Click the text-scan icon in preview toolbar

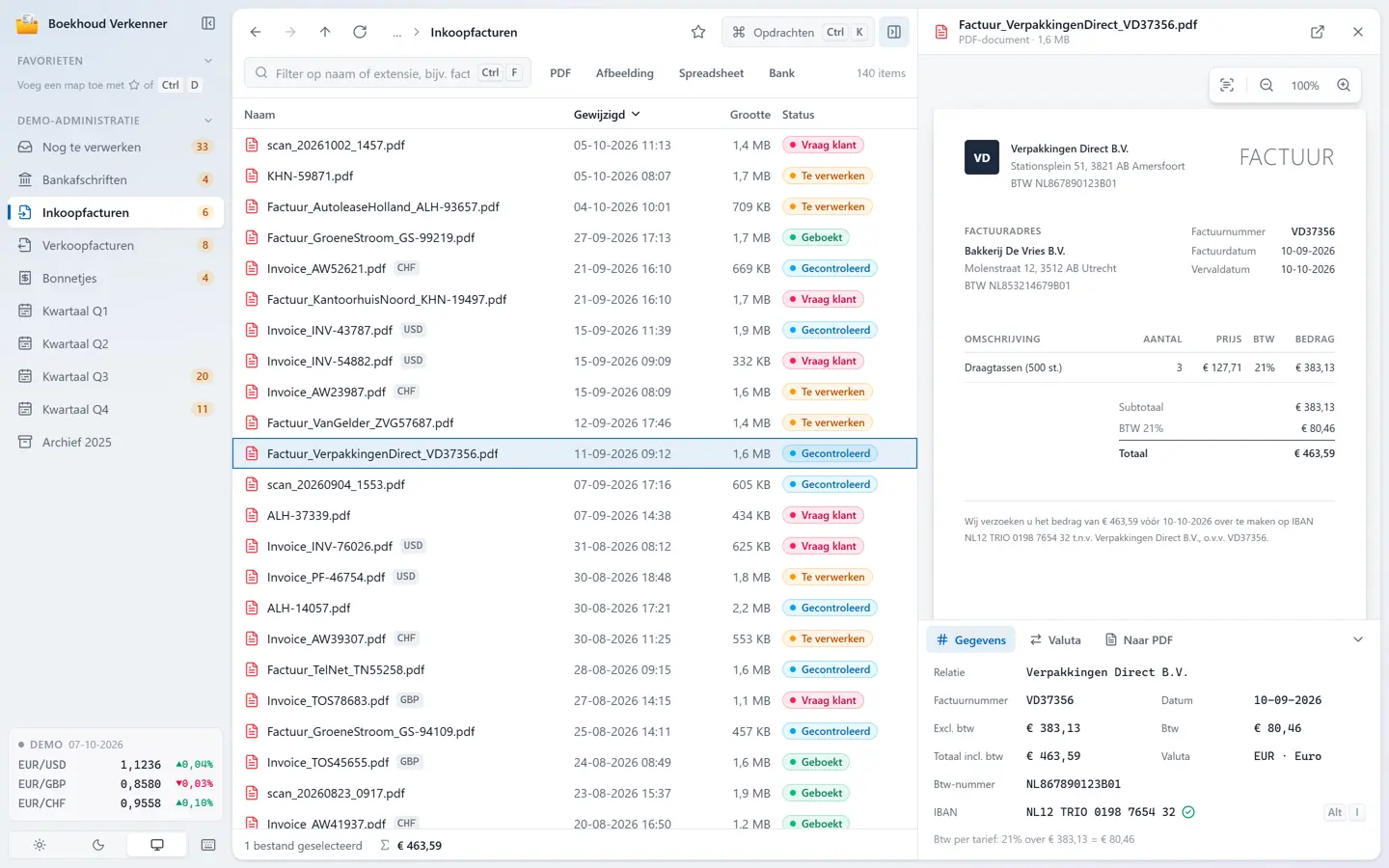[x=1227, y=85]
